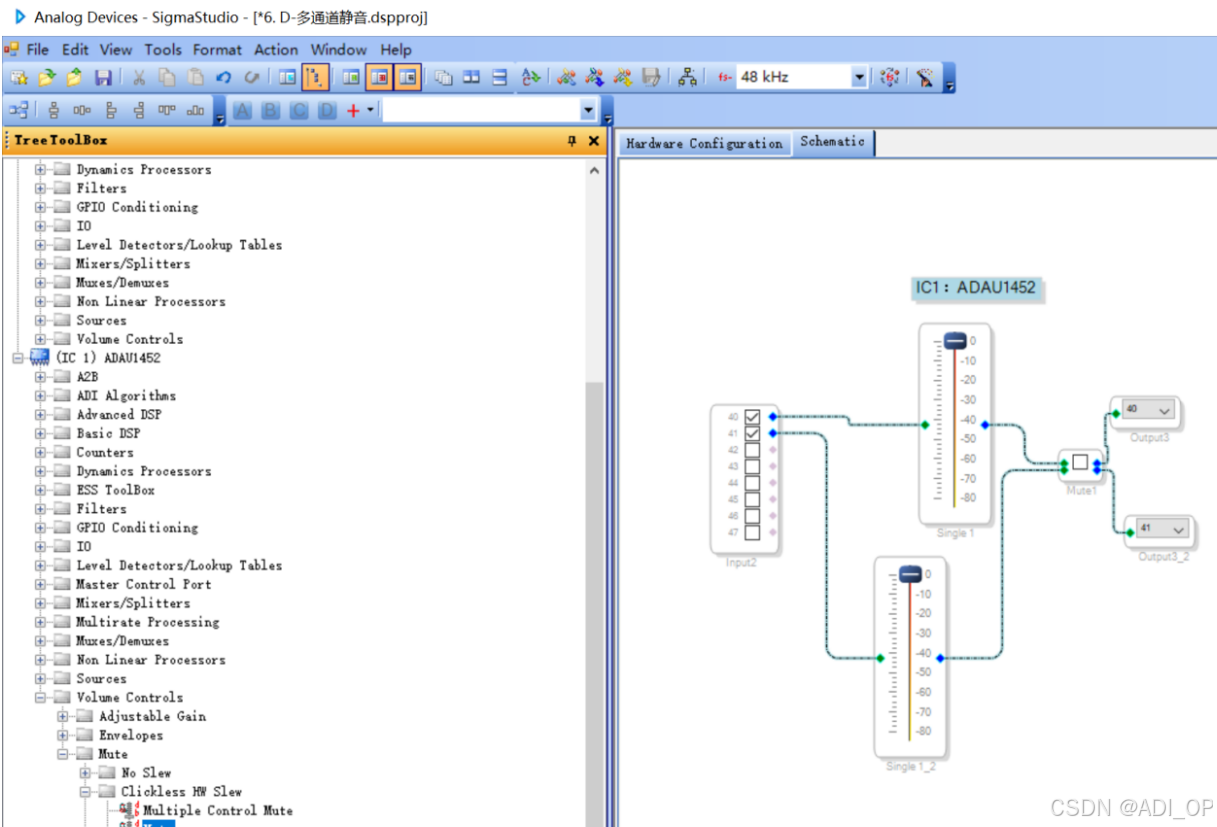This screenshot has width=1217, height=827.
Task: Open the Help menu
Action: [395, 49]
